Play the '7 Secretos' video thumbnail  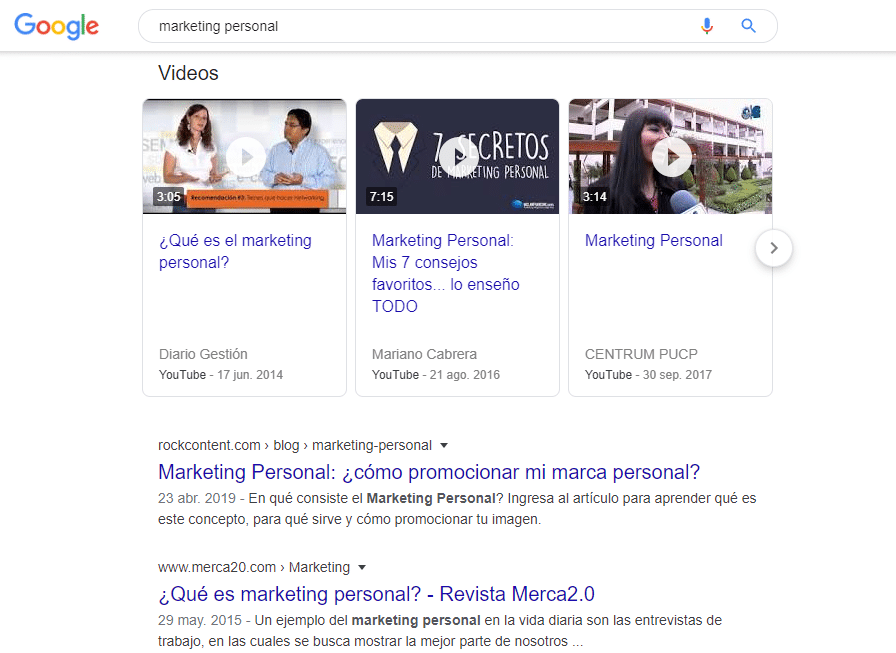[457, 157]
